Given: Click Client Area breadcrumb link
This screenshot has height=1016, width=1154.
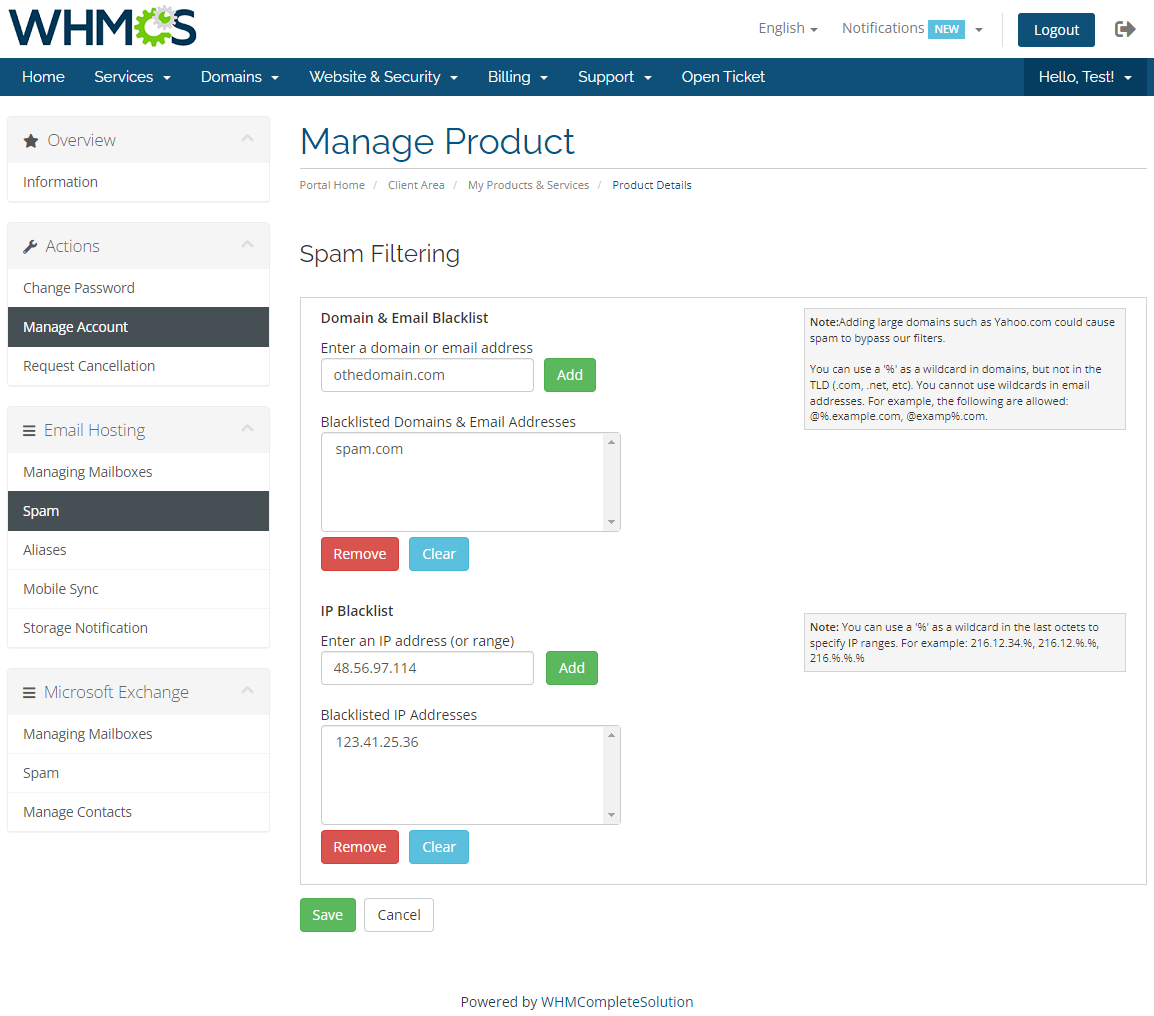Looking at the screenshot, I should tap(416, 185).
